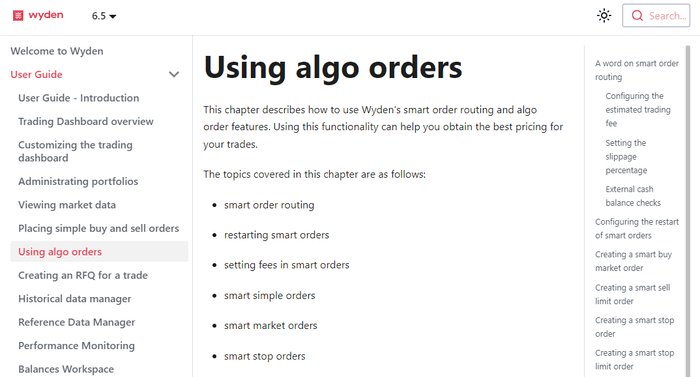Toggle the light/dark theme sun icon
700x377 pixels.
pos(604,16)
